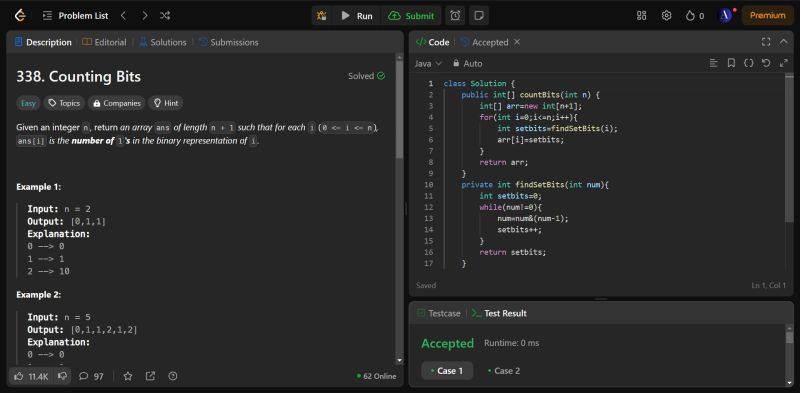This screenshot has height=393, width=800.
Task: Open the layout grid icon
Action: click(x=642, y=16)
